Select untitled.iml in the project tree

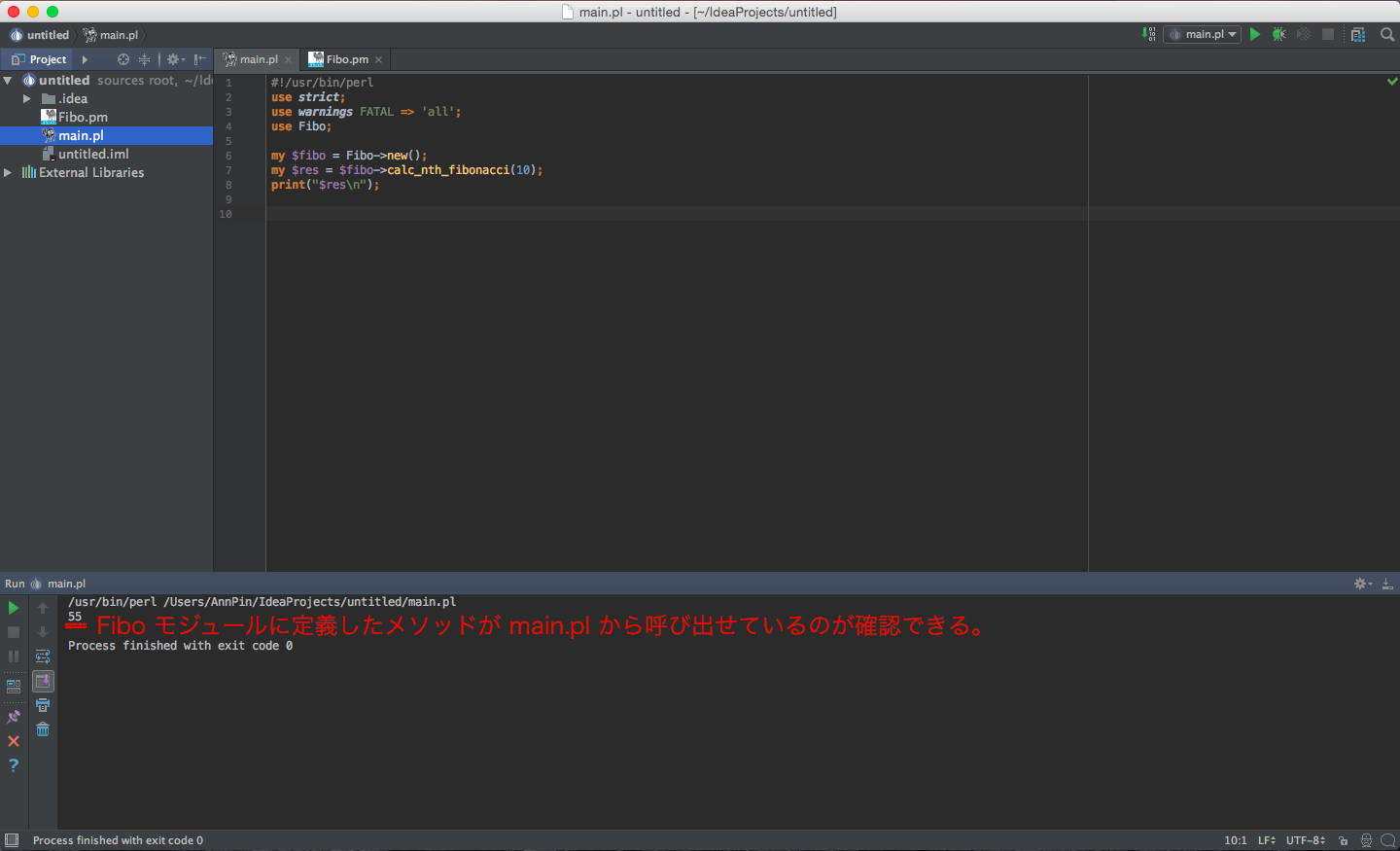point(92,154)
